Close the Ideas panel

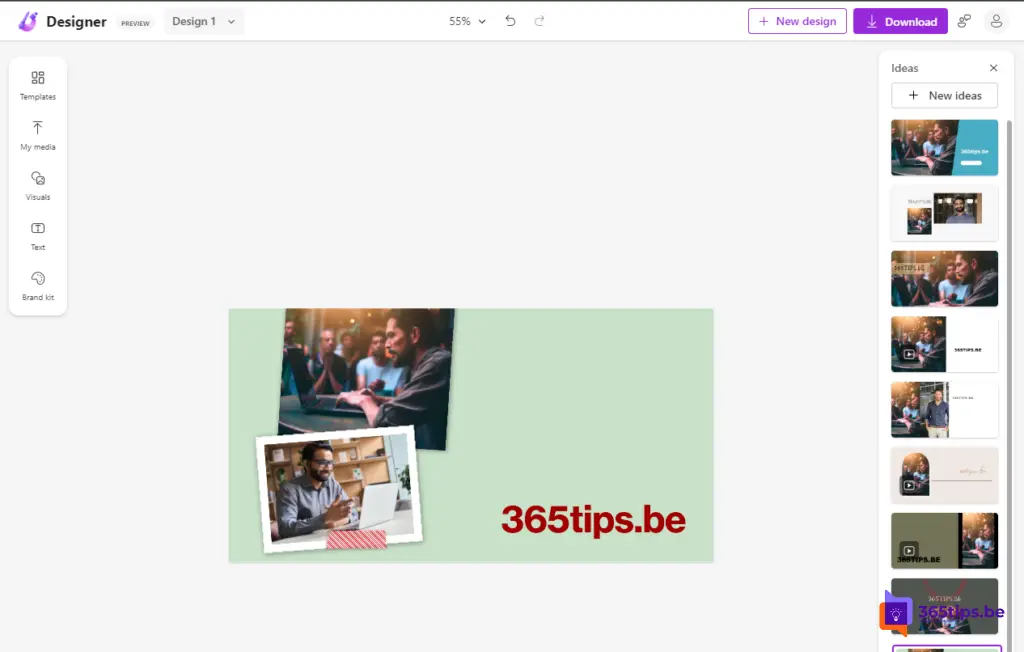click(993, 68)
